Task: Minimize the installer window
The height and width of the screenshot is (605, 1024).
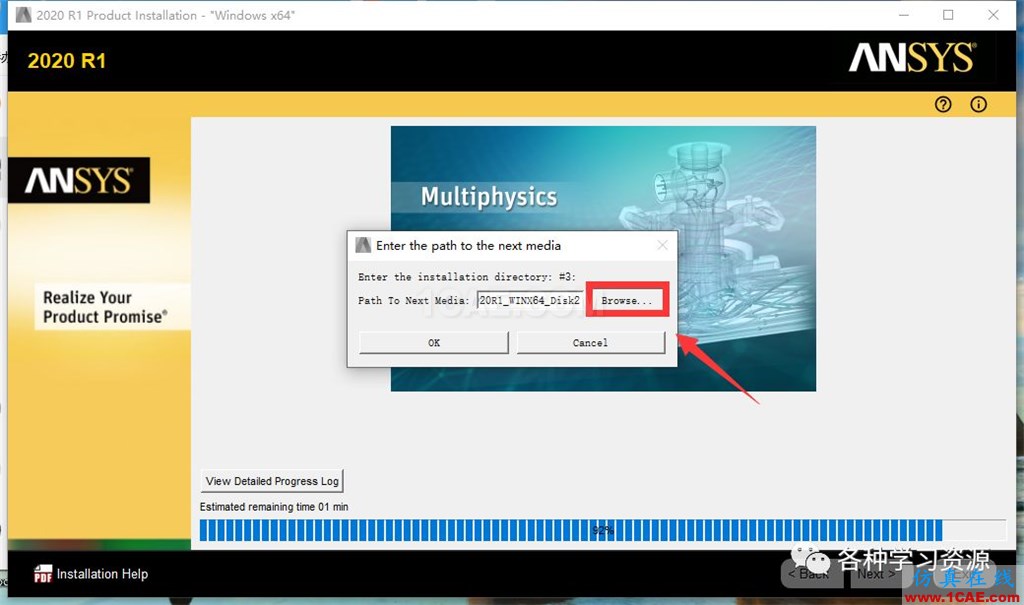Action: 904,15
